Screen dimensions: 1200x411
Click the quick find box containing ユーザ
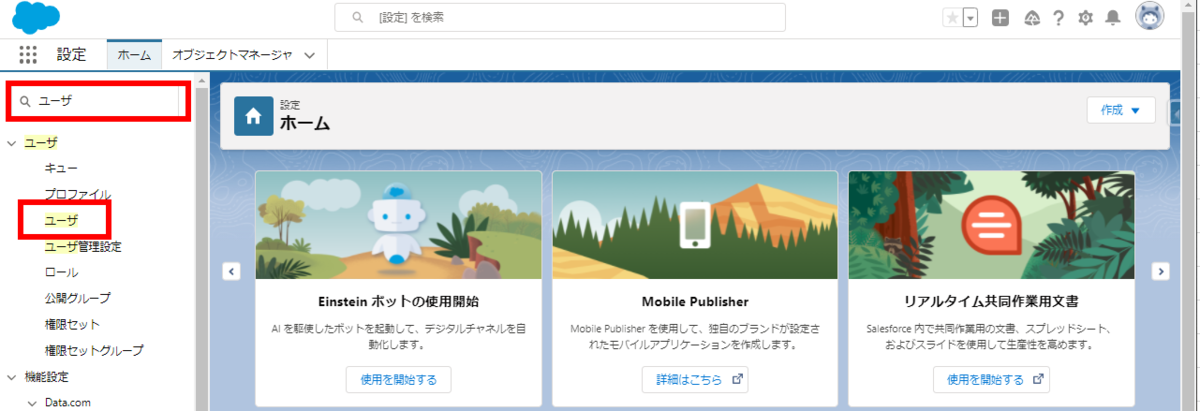click(96, 101)
